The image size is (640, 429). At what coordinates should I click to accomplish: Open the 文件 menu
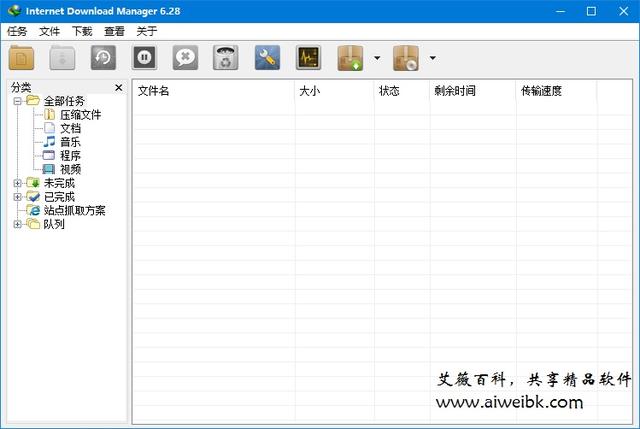pos(49,31)
